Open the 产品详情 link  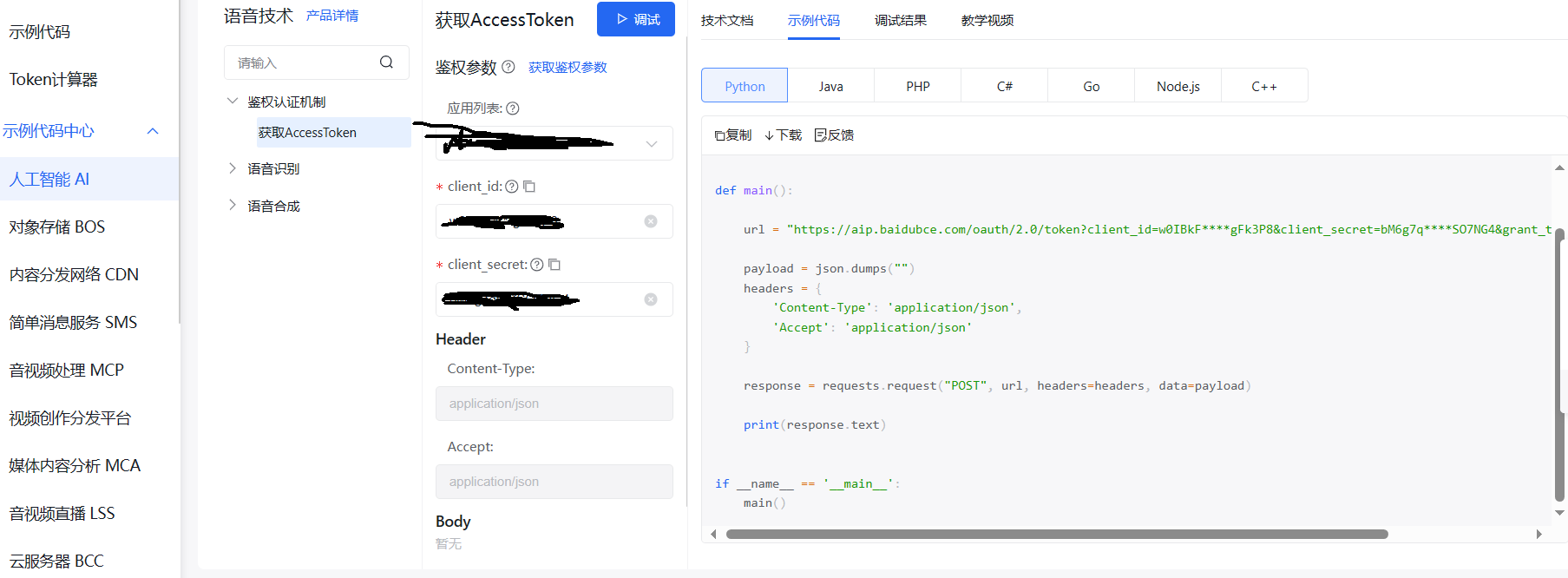[x=332, y=16]
